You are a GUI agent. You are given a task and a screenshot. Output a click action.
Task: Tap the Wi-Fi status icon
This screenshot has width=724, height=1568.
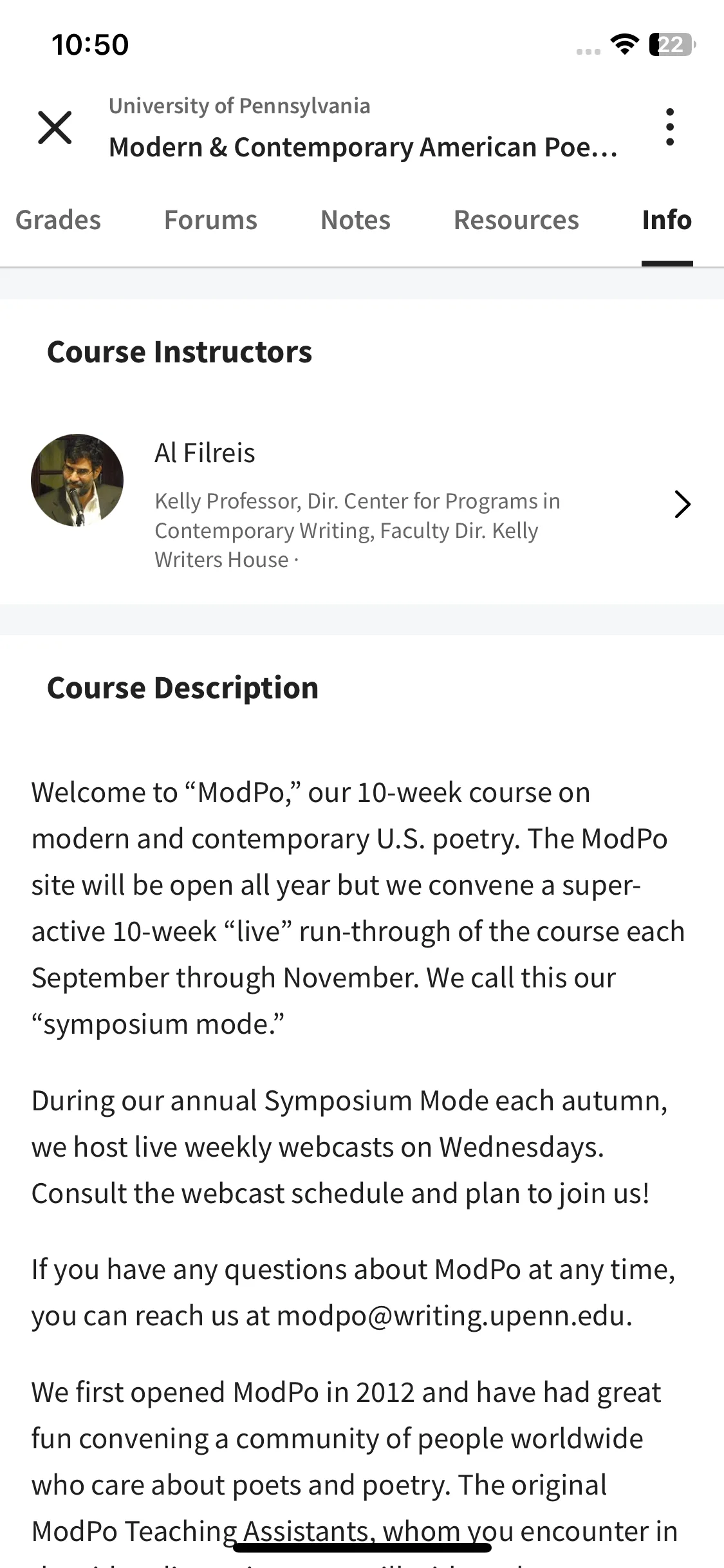pos(624,44)
